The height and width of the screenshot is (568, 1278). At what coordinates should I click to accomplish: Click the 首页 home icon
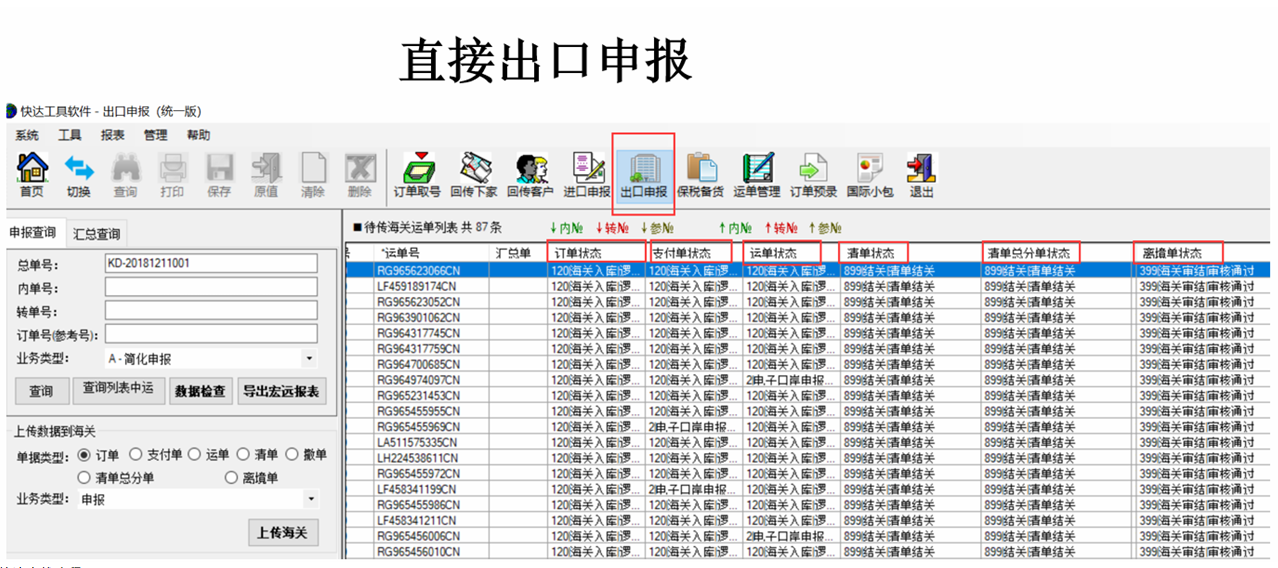pos(32,173)
